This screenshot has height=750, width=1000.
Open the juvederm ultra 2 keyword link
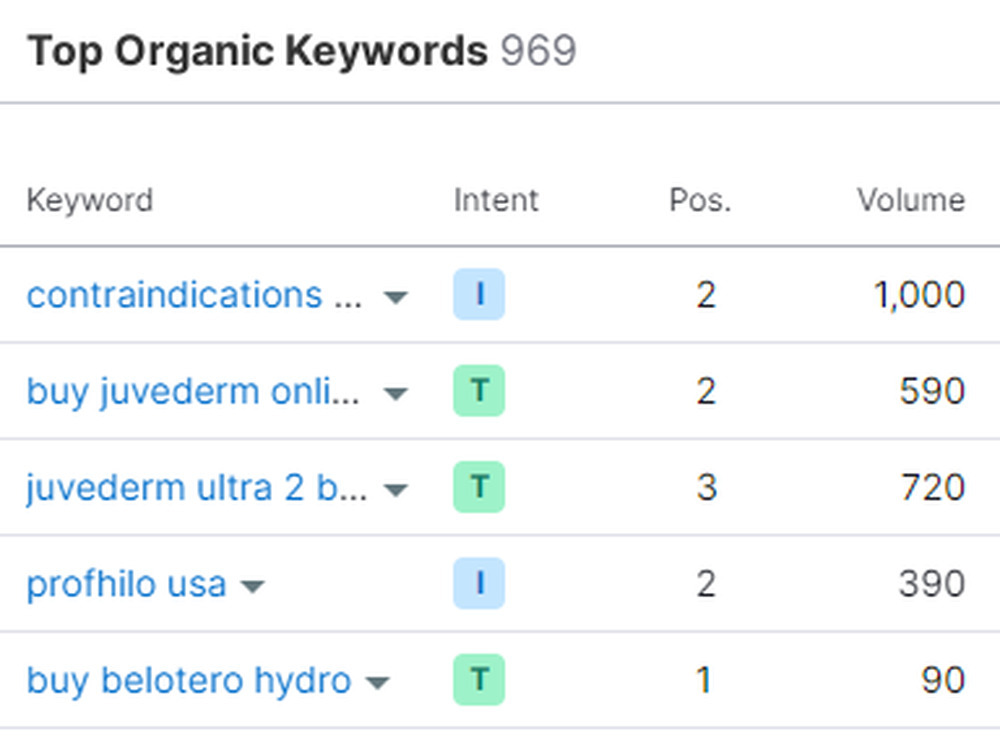tap(197, 487)
